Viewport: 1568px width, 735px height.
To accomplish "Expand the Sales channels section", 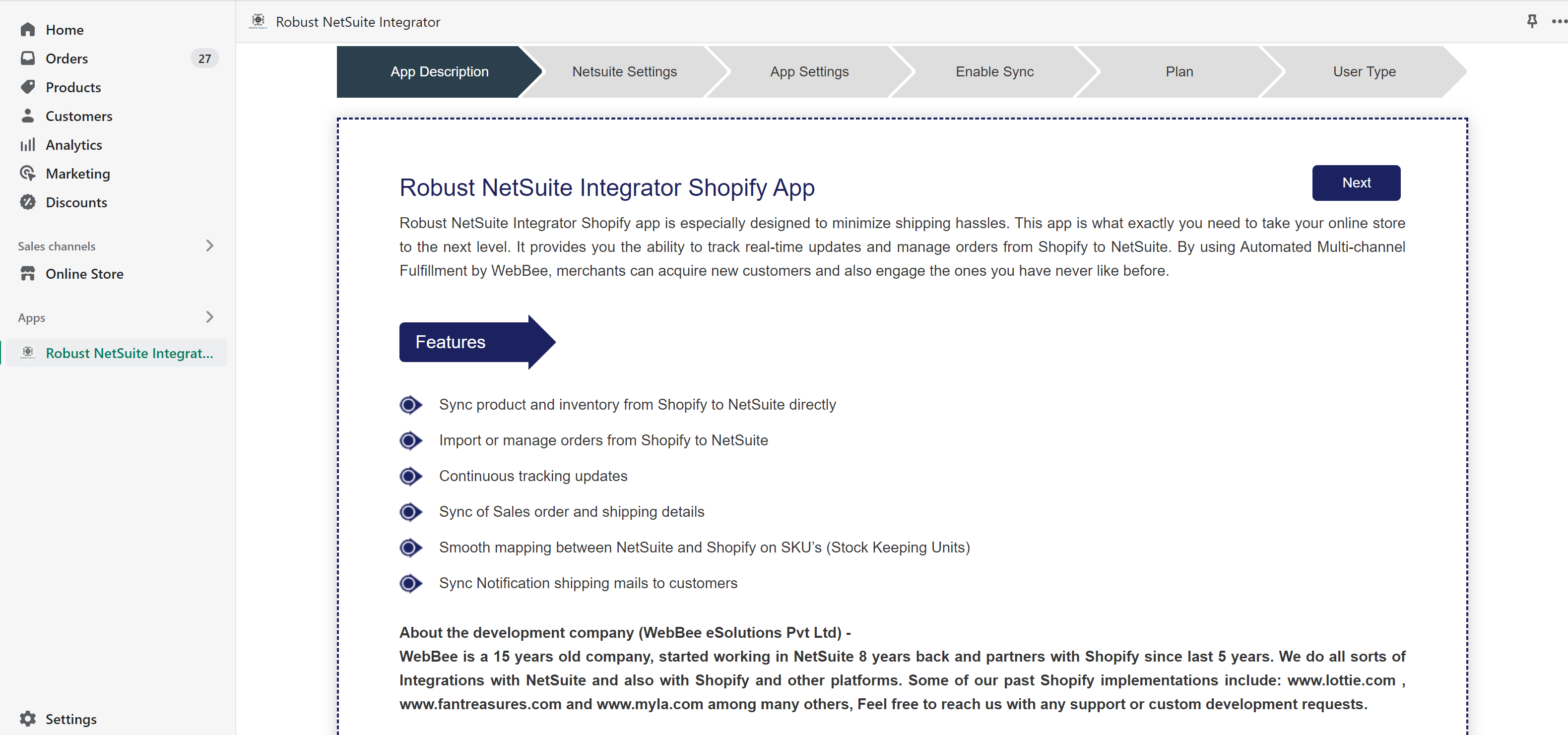I will pos(209,246).
